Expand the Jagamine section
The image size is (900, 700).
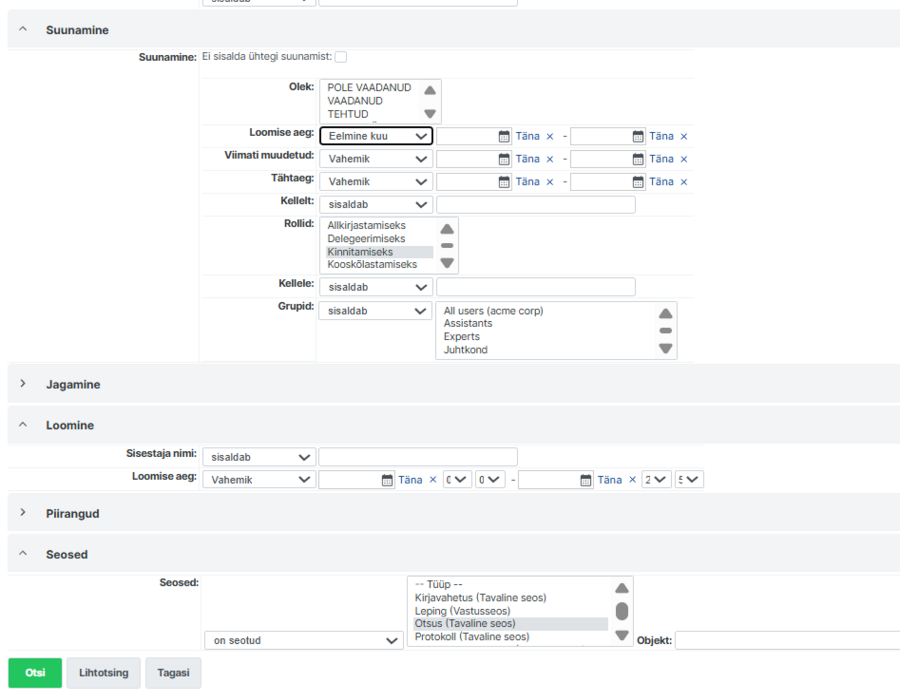(x=23, y=384)
